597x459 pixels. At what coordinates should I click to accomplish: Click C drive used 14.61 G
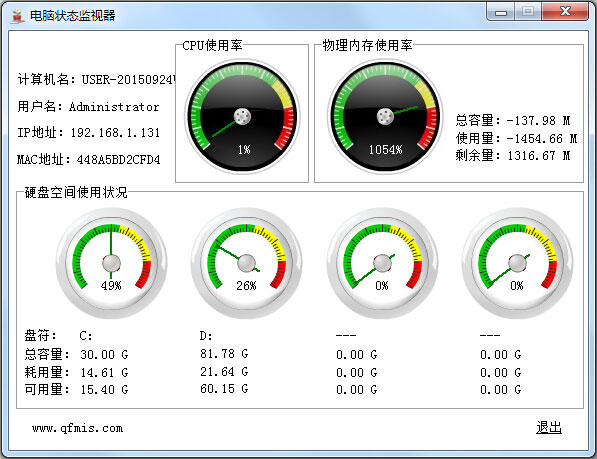[x=104, y=373]
